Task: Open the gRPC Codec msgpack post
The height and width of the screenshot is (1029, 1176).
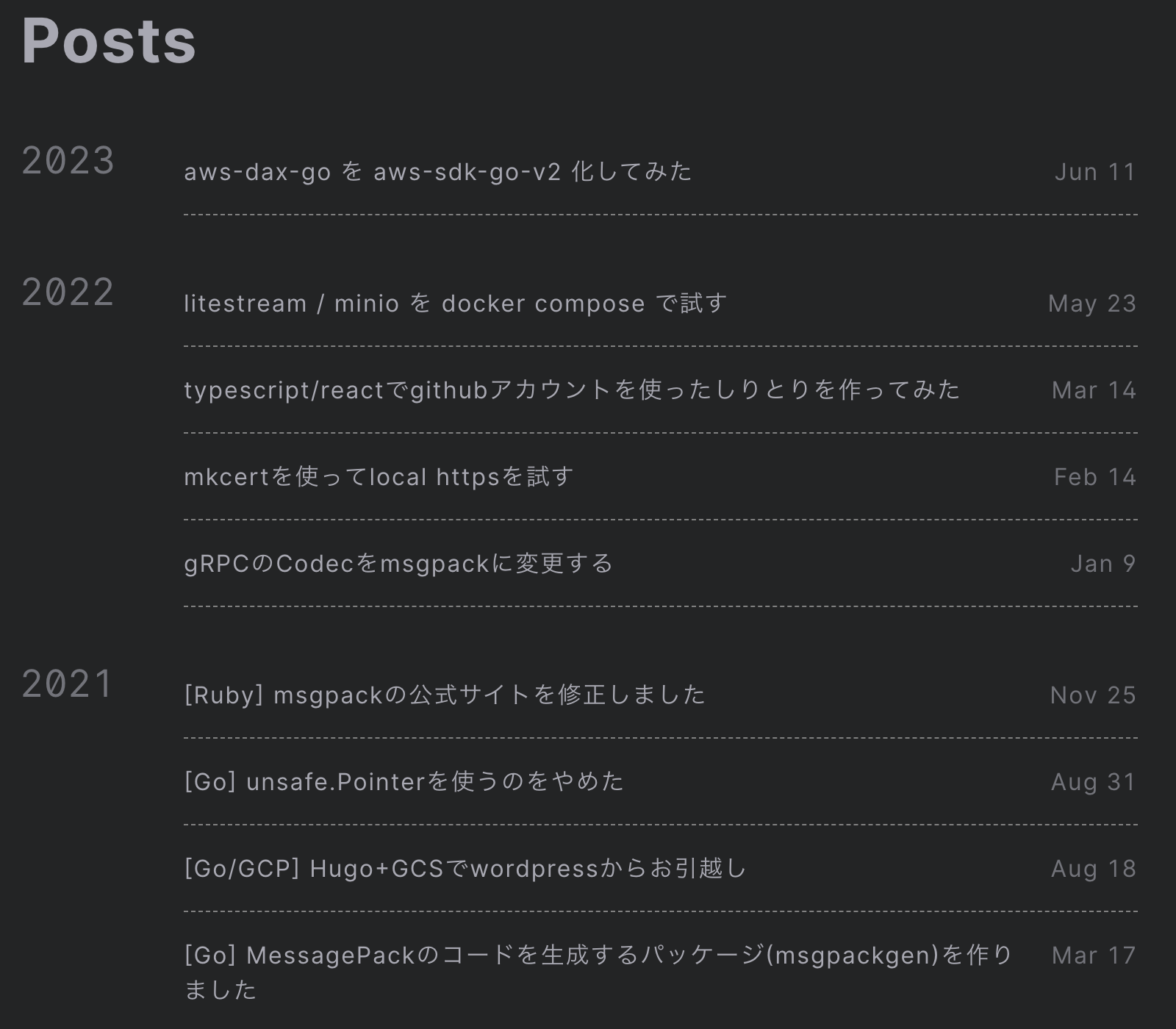Action: tap(398, 564)
